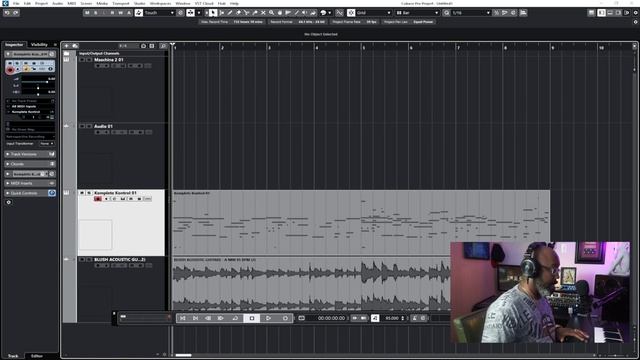The width and height of the screenshot is (640, 360).
Task: Click the Add Track plus icon
Action: [x=67, y=46]
